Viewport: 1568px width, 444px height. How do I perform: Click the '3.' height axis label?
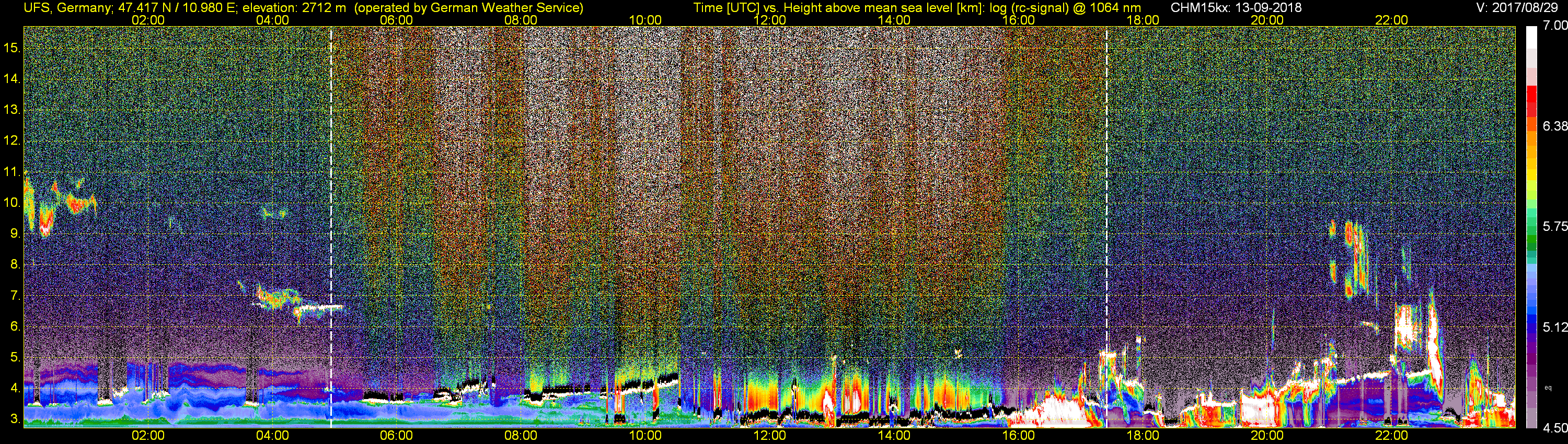[16, 419]
